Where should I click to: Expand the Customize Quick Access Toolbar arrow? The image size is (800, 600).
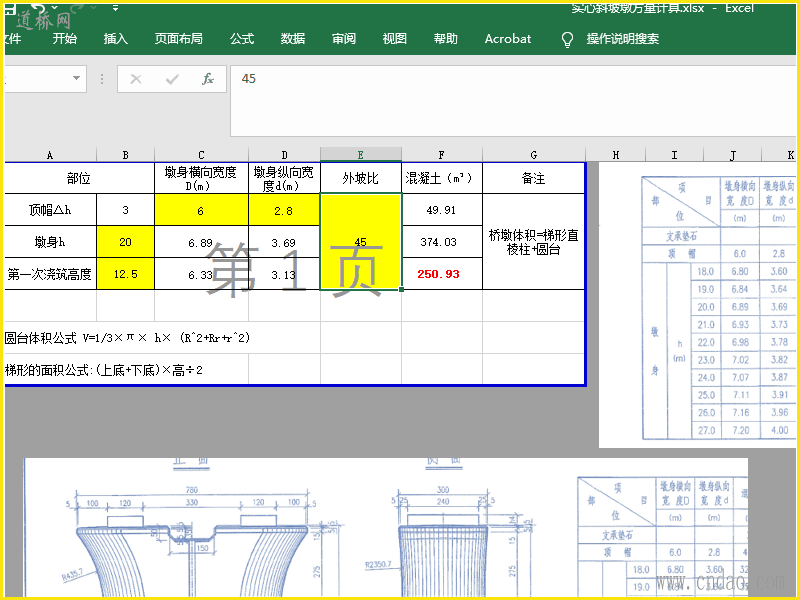point(115,8)
